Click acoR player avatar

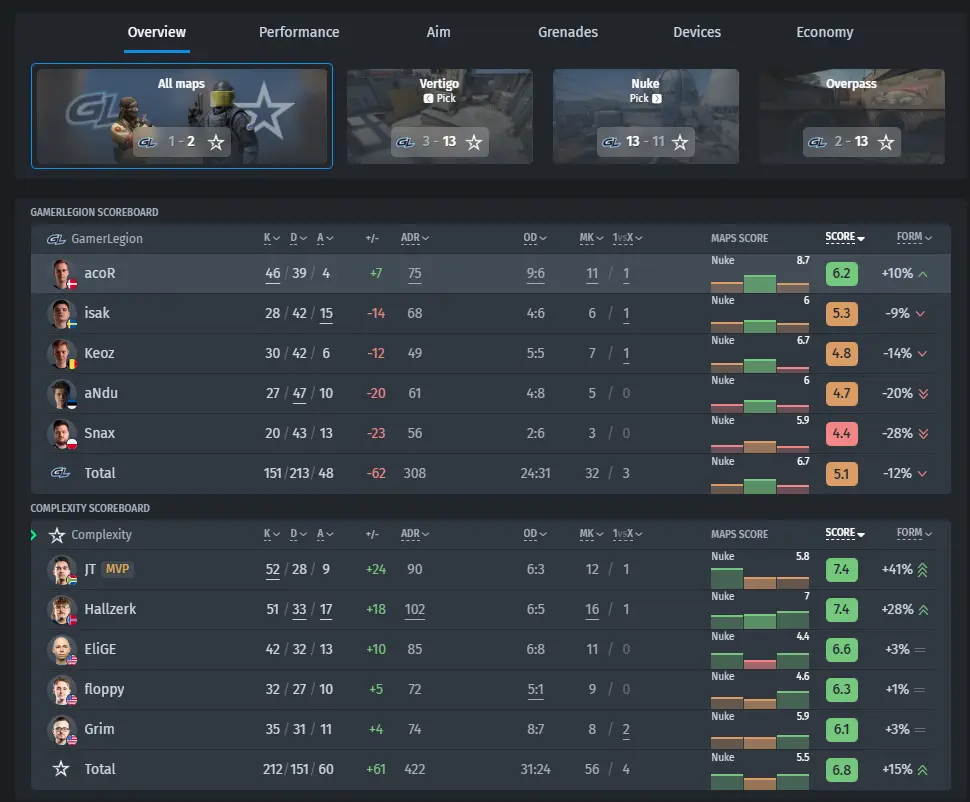coord(62,274)
